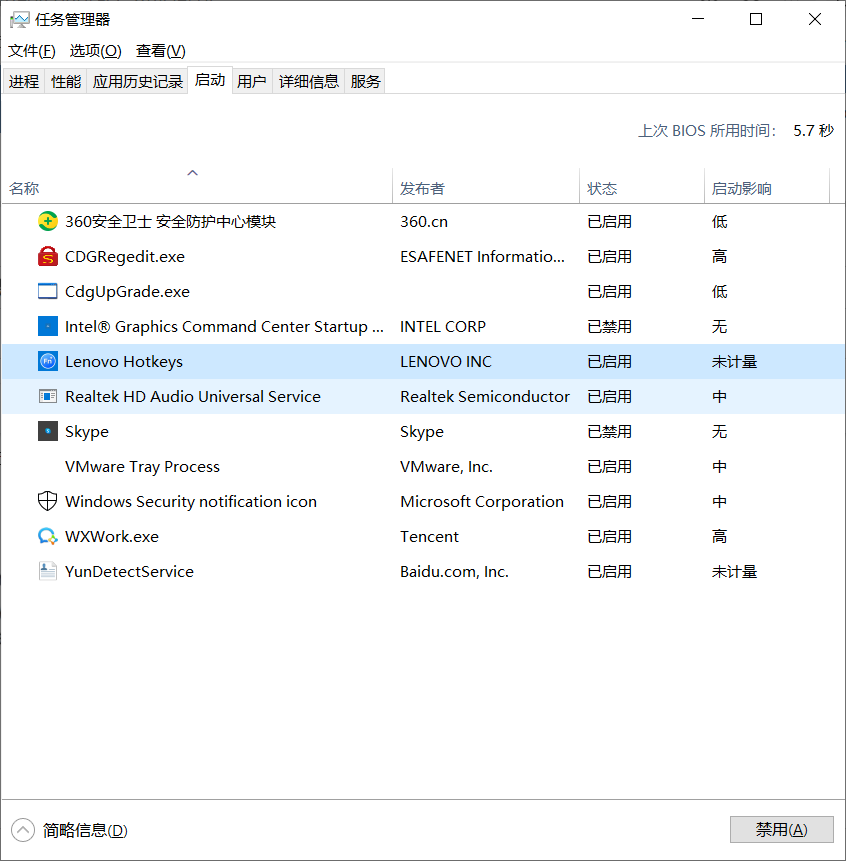Select the YunDetectService row name
Viewport: 846px width, 861px height.
pos(129,571)
